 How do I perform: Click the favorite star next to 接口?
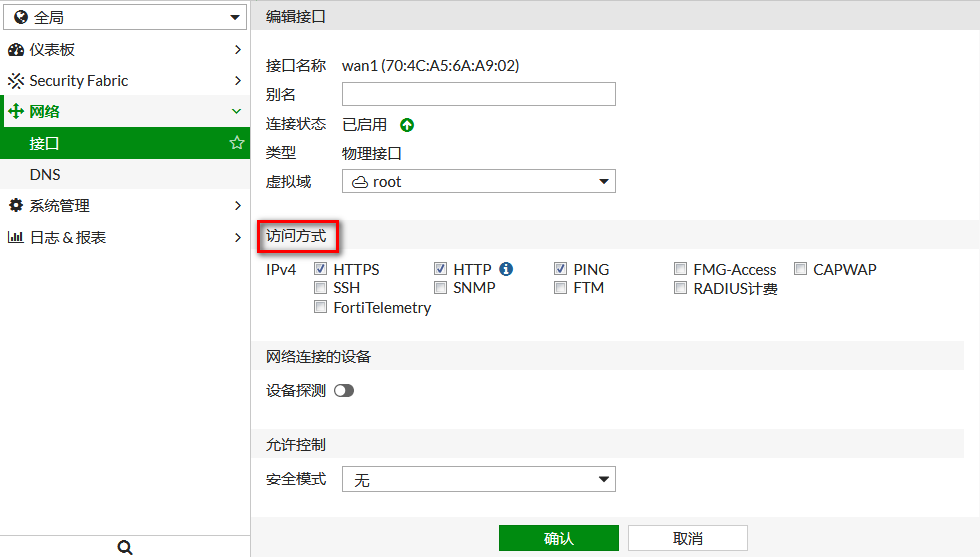click(x=237, y=143)
